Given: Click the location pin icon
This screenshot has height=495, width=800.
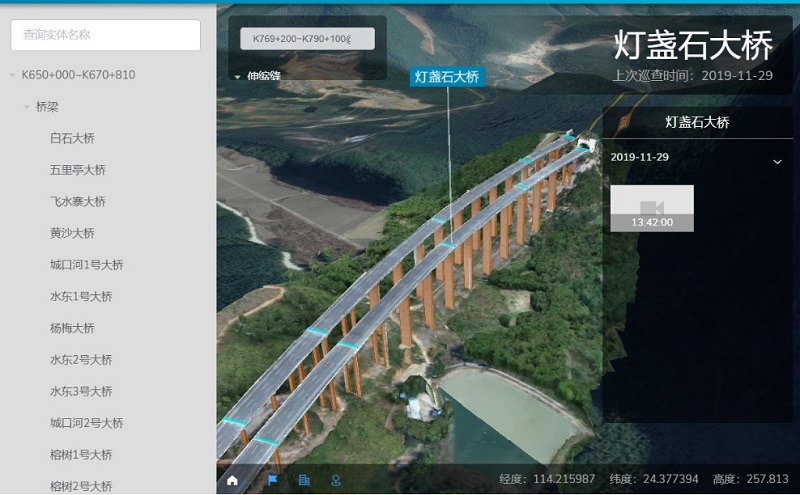Looking at the screenshot, I should (x=336, y=480).
